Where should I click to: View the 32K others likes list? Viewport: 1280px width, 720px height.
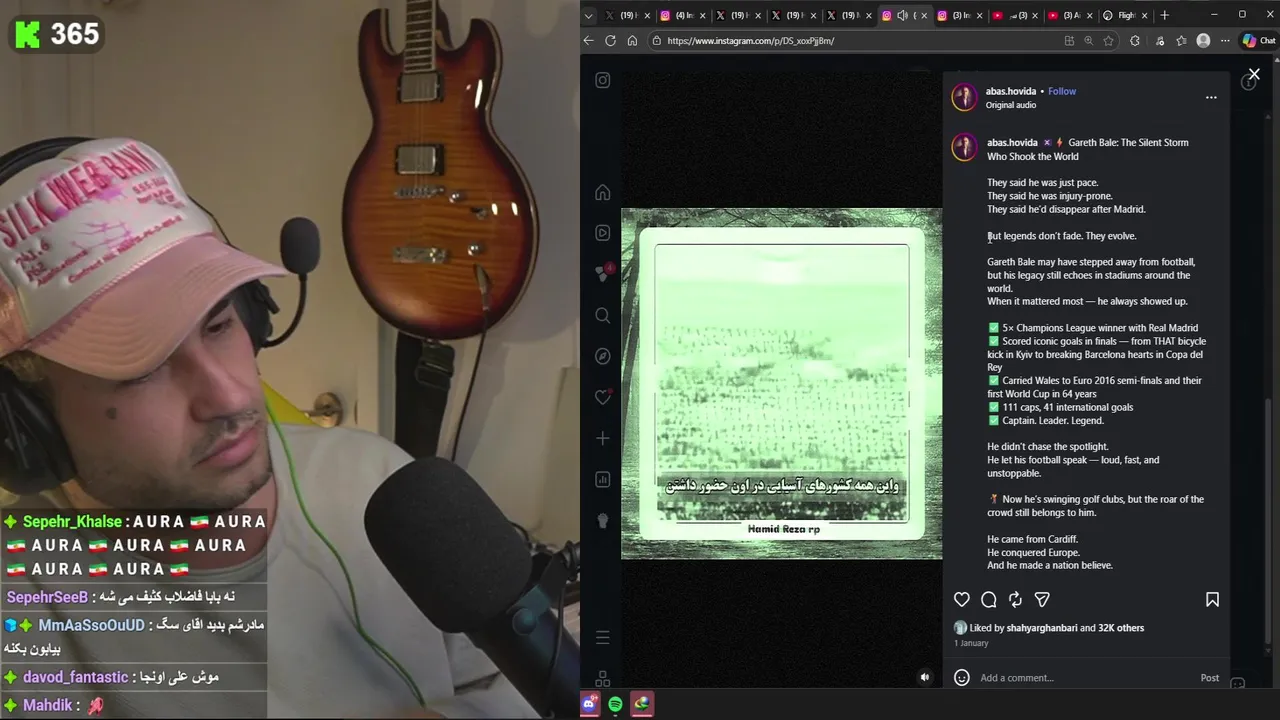1121,628
